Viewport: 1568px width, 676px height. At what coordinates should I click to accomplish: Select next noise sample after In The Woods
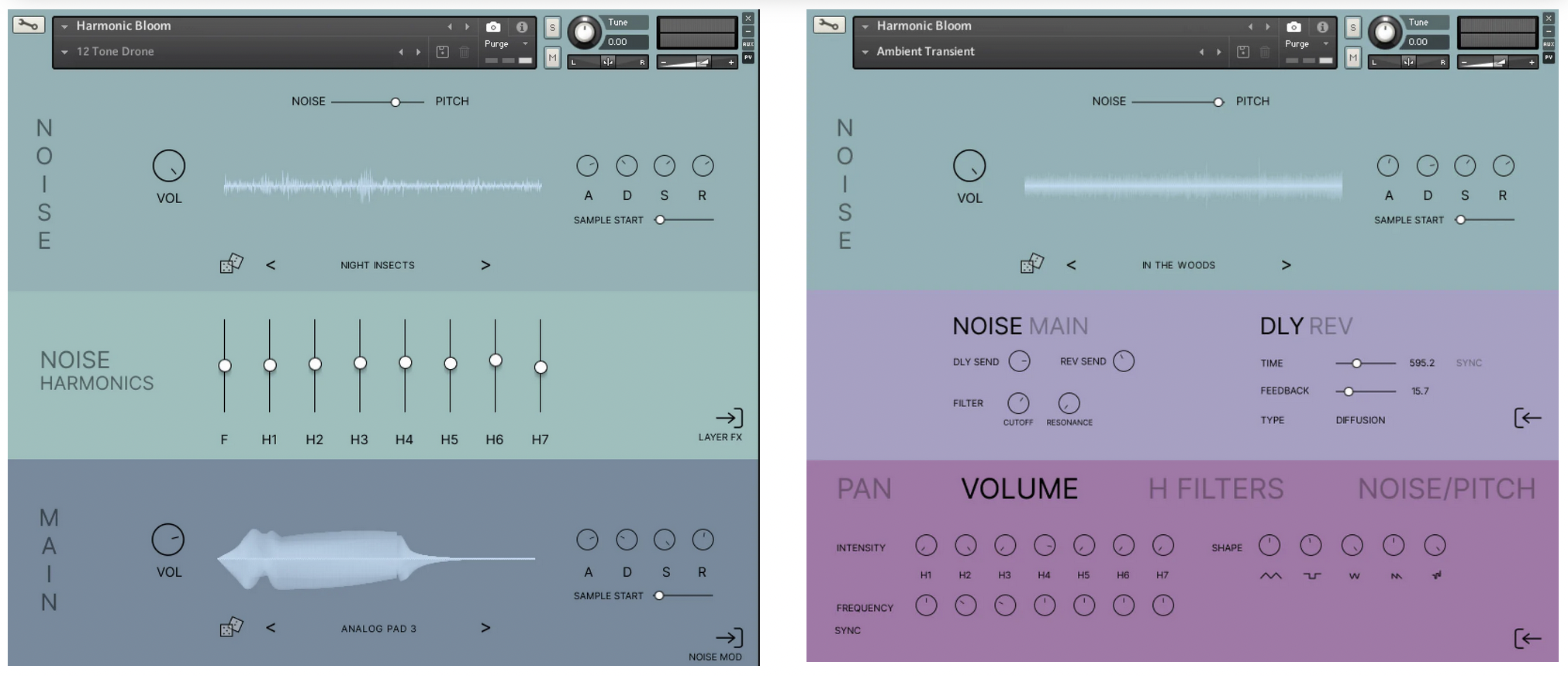coord(1286,265)
